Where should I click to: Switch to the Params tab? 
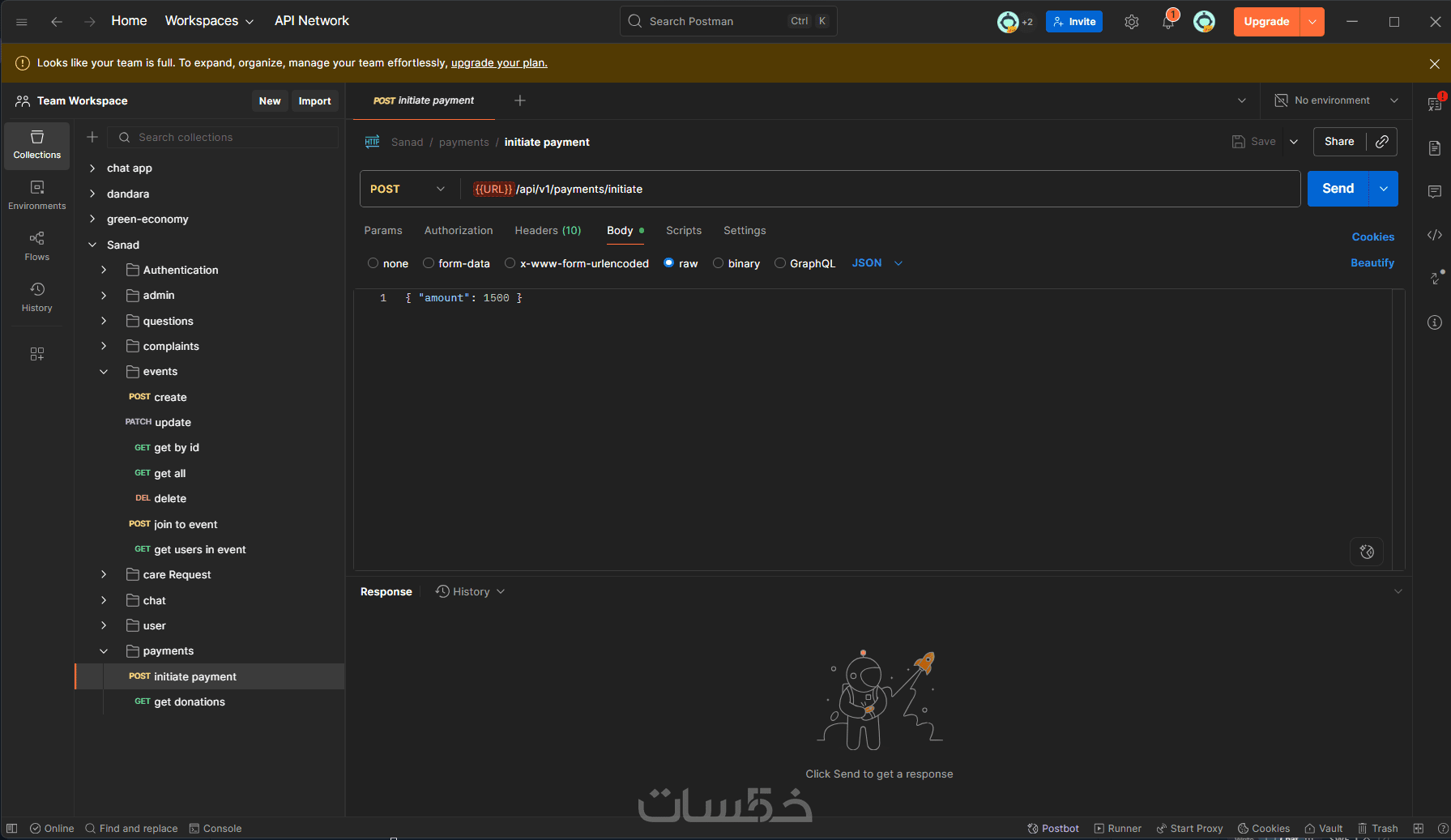point(383,231)
